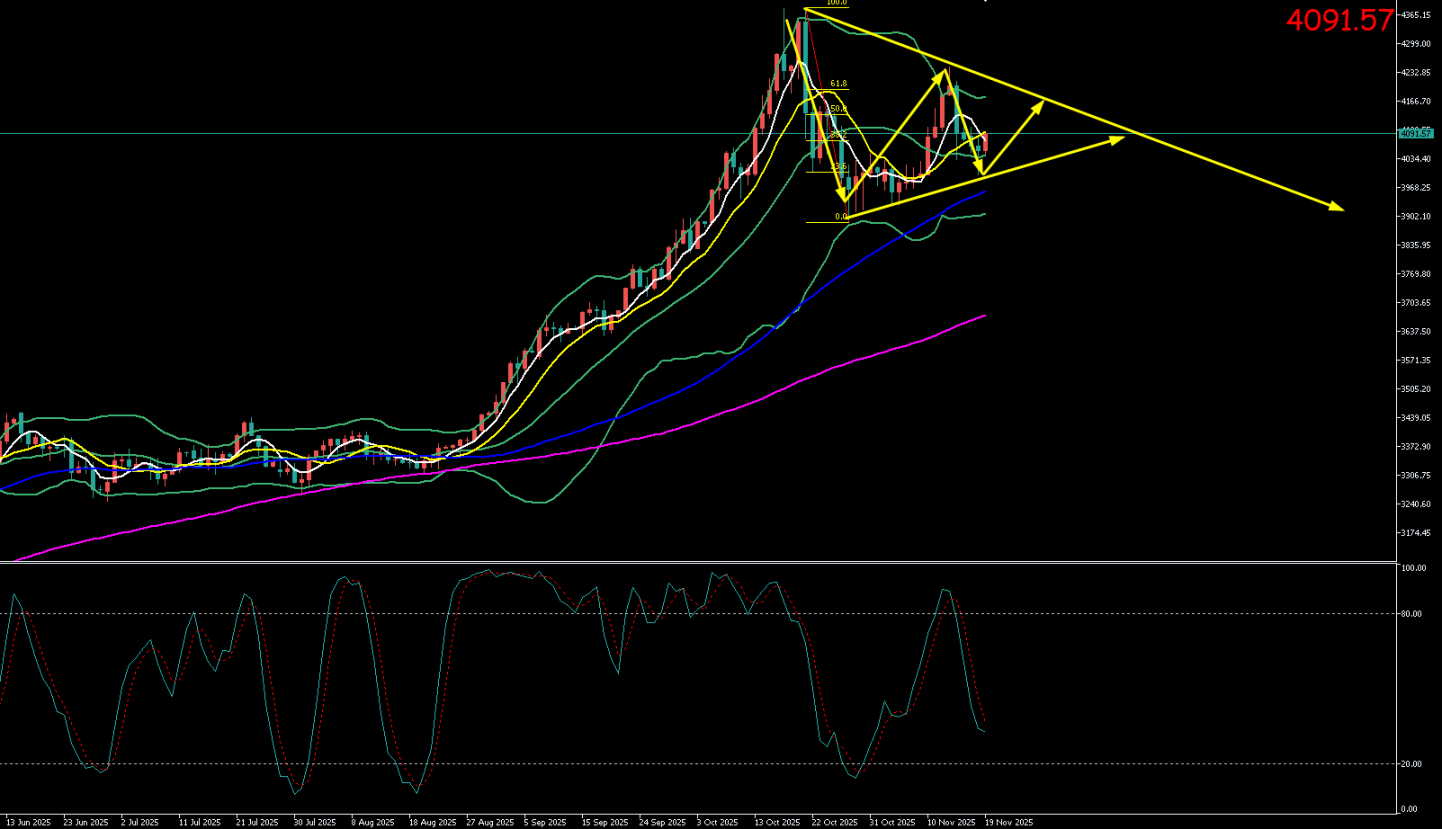1442x829 pixels.
Task: Click the Fibonacci 100.0 level label
Action: click(837, 3)
